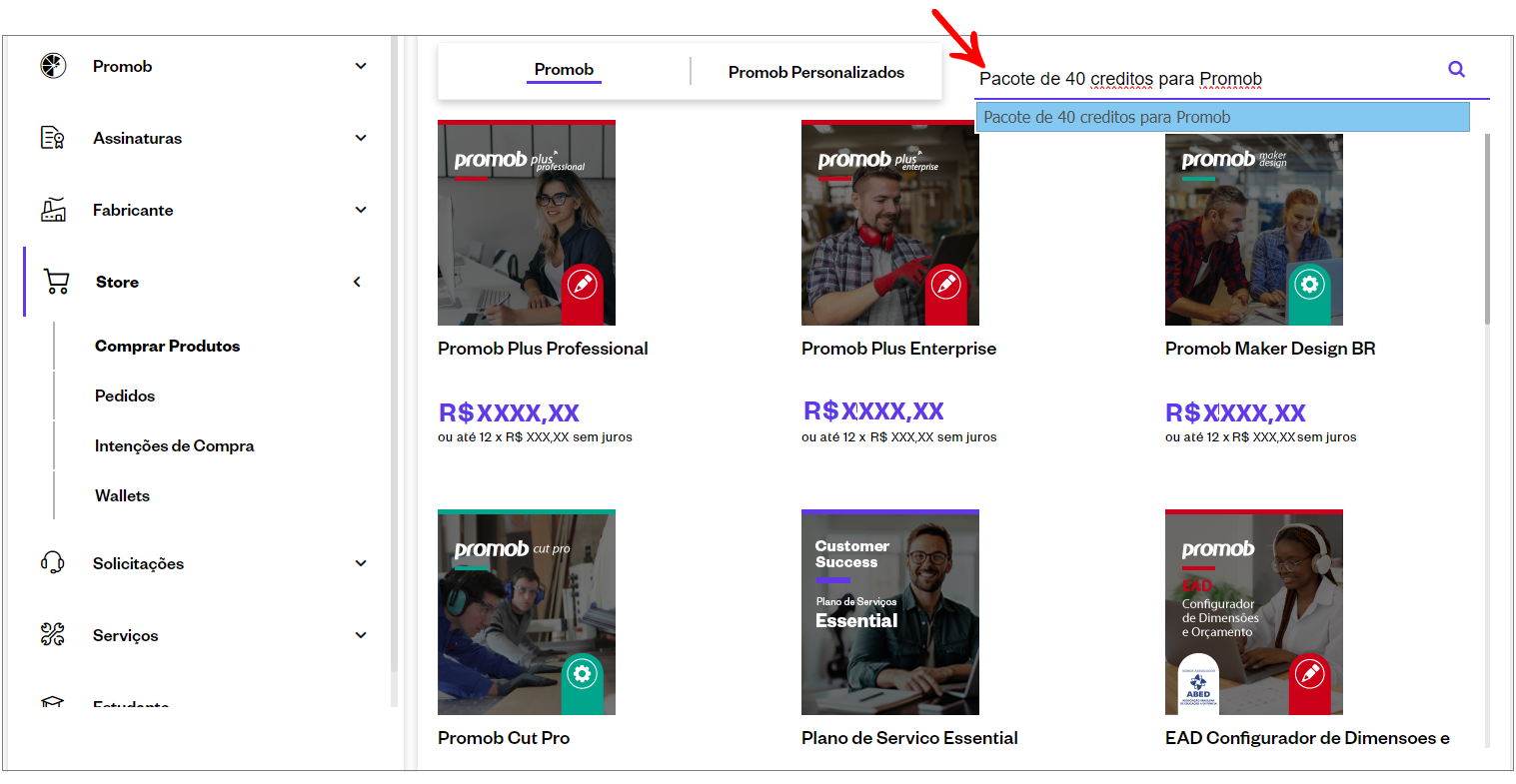This screenshot has height=784, width=1516.
Task: Open the Fabricante sidebar menu label
Action: tap(133, 210)
